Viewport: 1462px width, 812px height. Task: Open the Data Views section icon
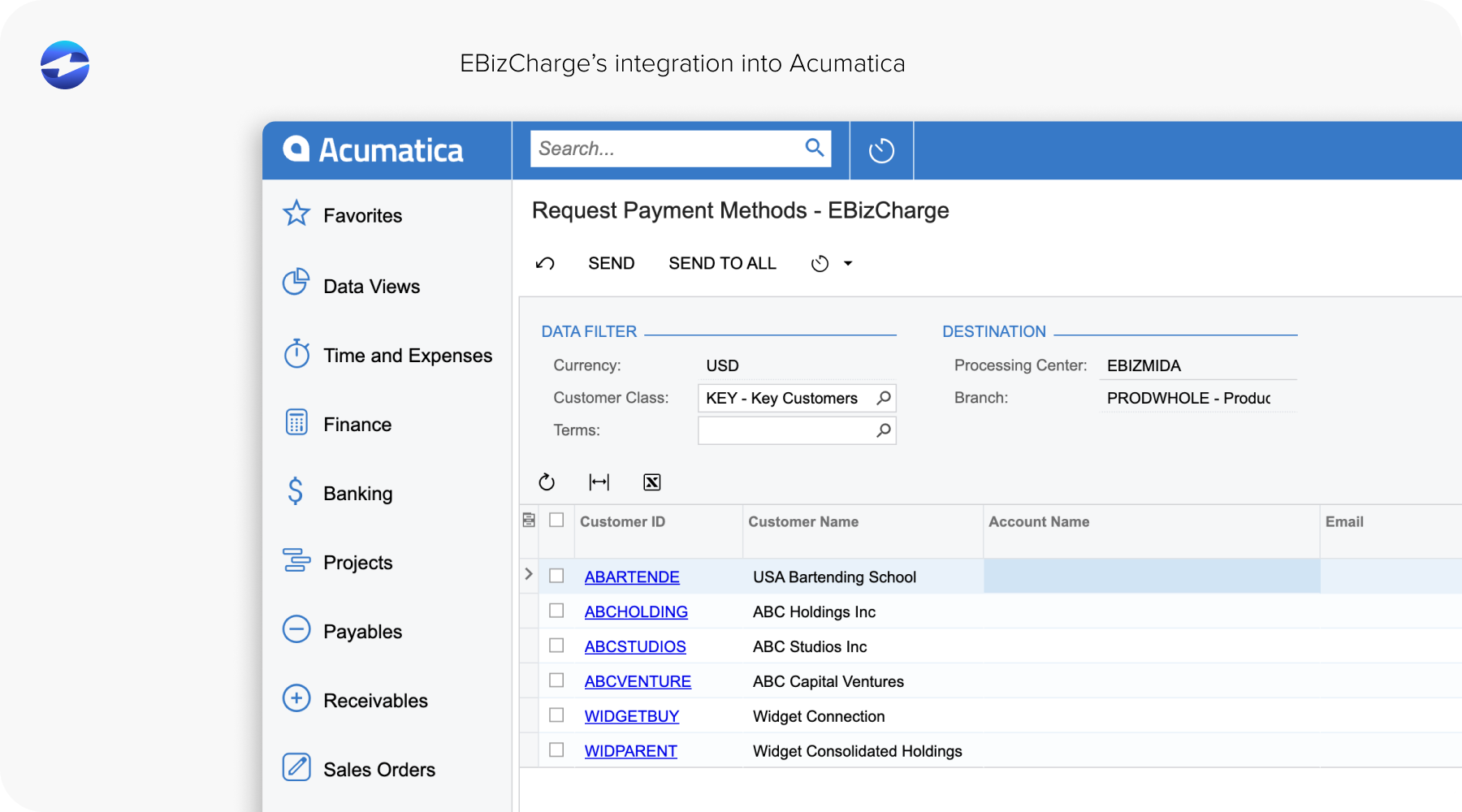tap(296, 283)
